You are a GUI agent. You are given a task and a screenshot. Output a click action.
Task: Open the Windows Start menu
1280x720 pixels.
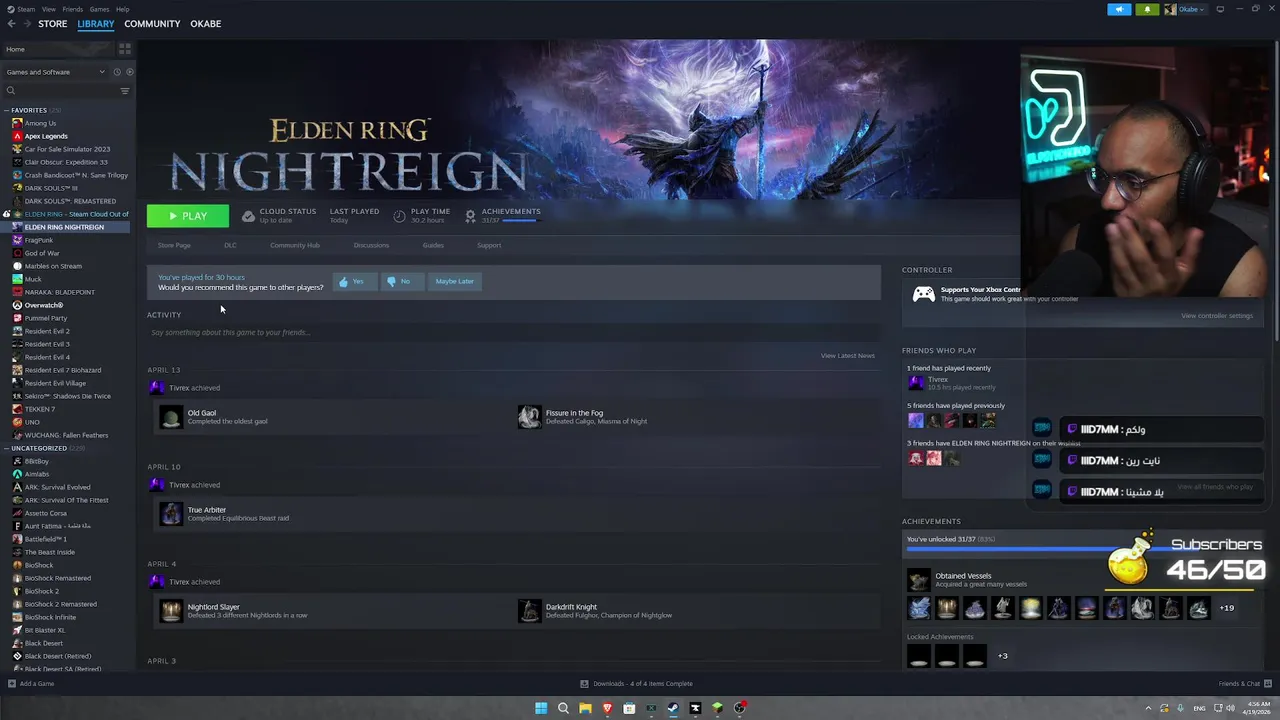coord(541,708)
